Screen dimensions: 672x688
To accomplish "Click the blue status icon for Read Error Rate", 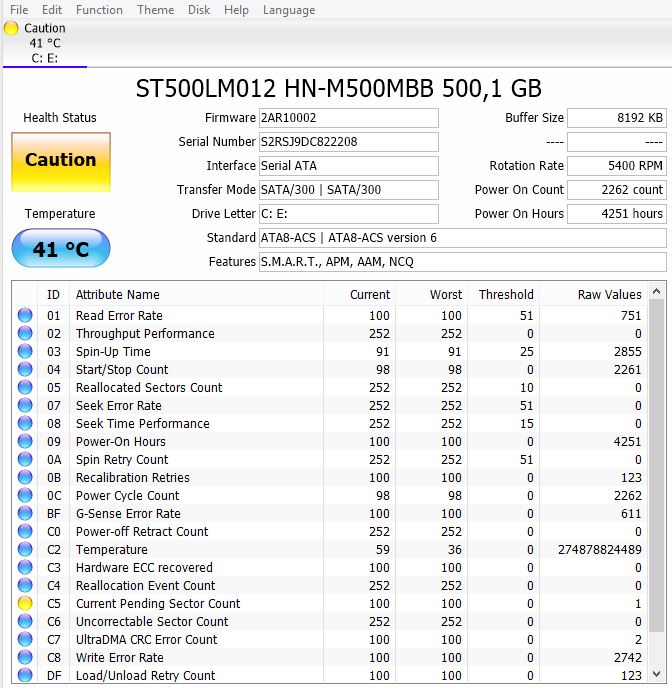I will point(25,315).
